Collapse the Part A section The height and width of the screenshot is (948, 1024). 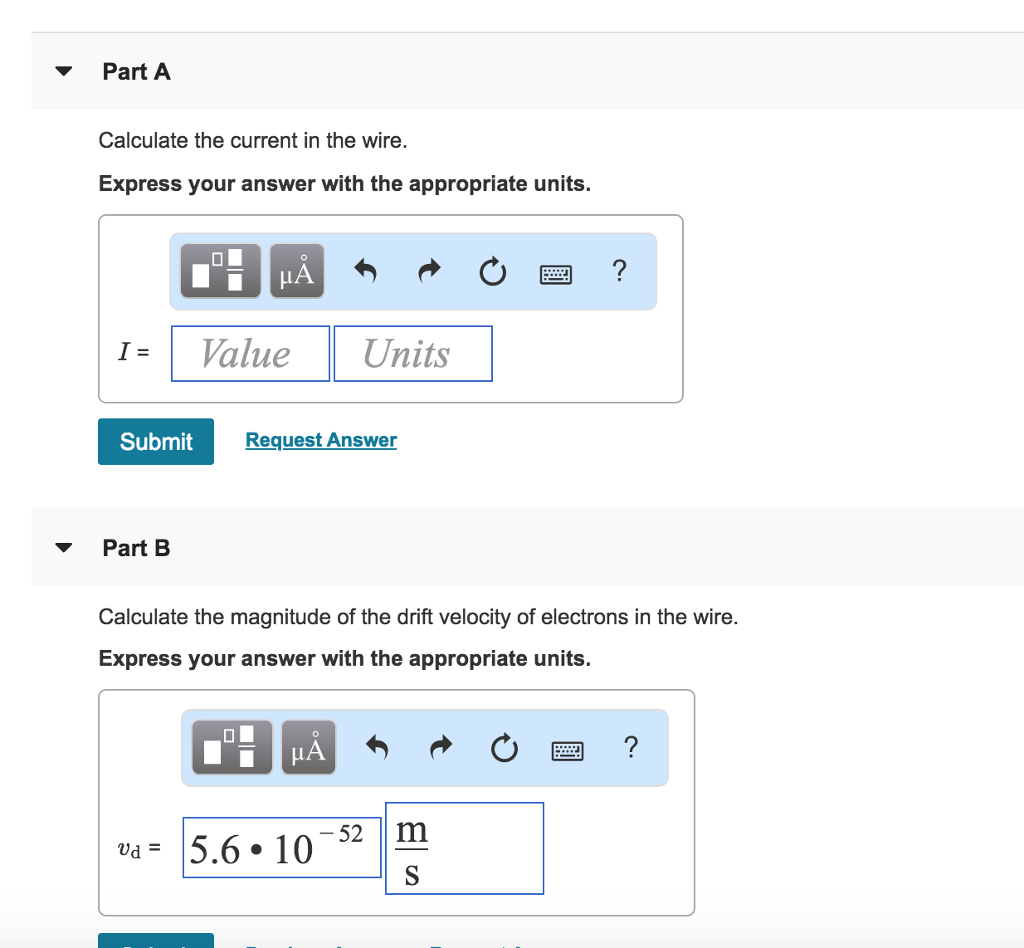pyautogui.click(x=64, y=72)
